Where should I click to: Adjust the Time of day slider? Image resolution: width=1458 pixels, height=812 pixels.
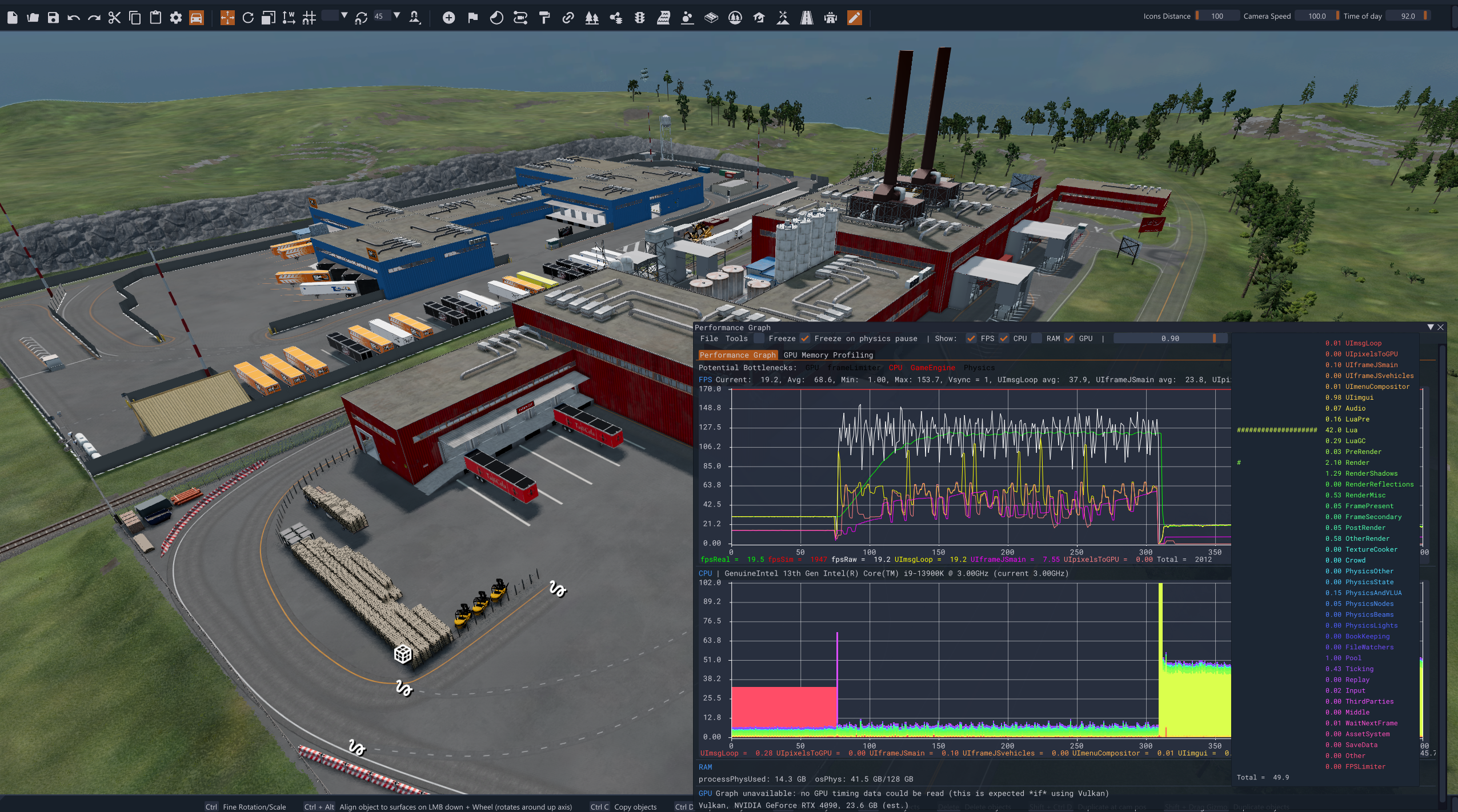click(1408, 16)
